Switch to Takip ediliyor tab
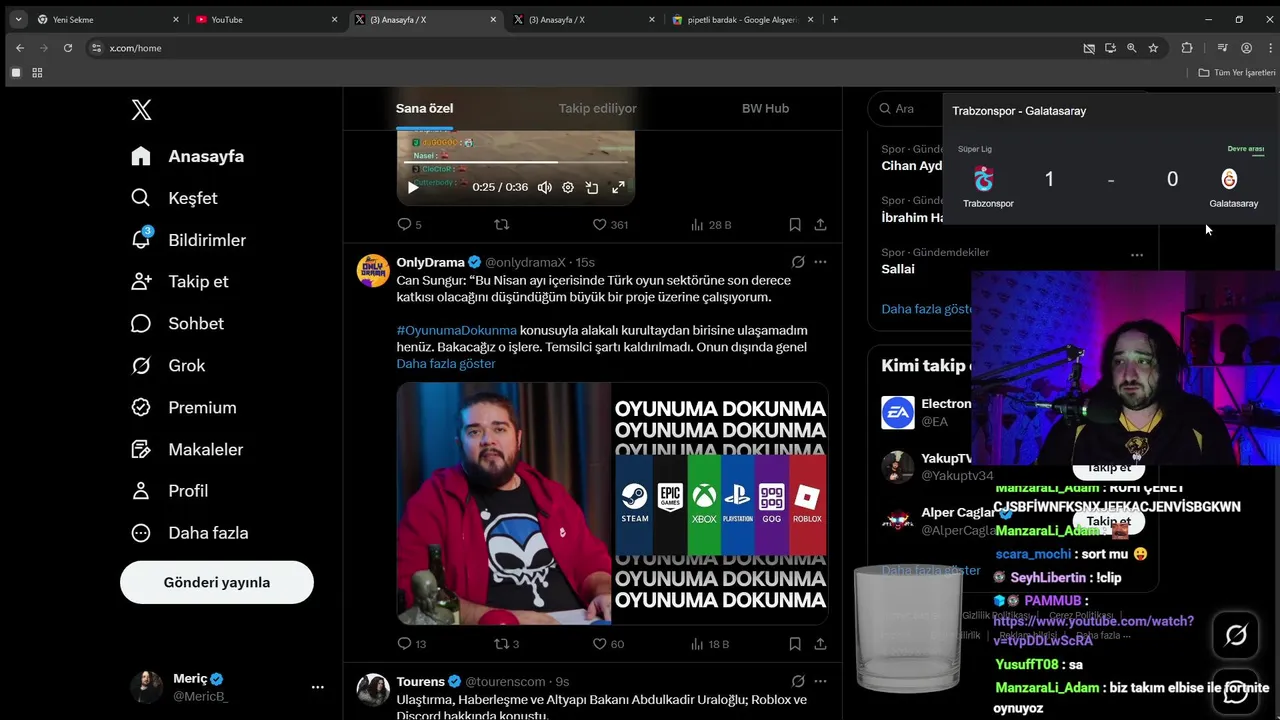1280x720 pixels. click(597, 108)
